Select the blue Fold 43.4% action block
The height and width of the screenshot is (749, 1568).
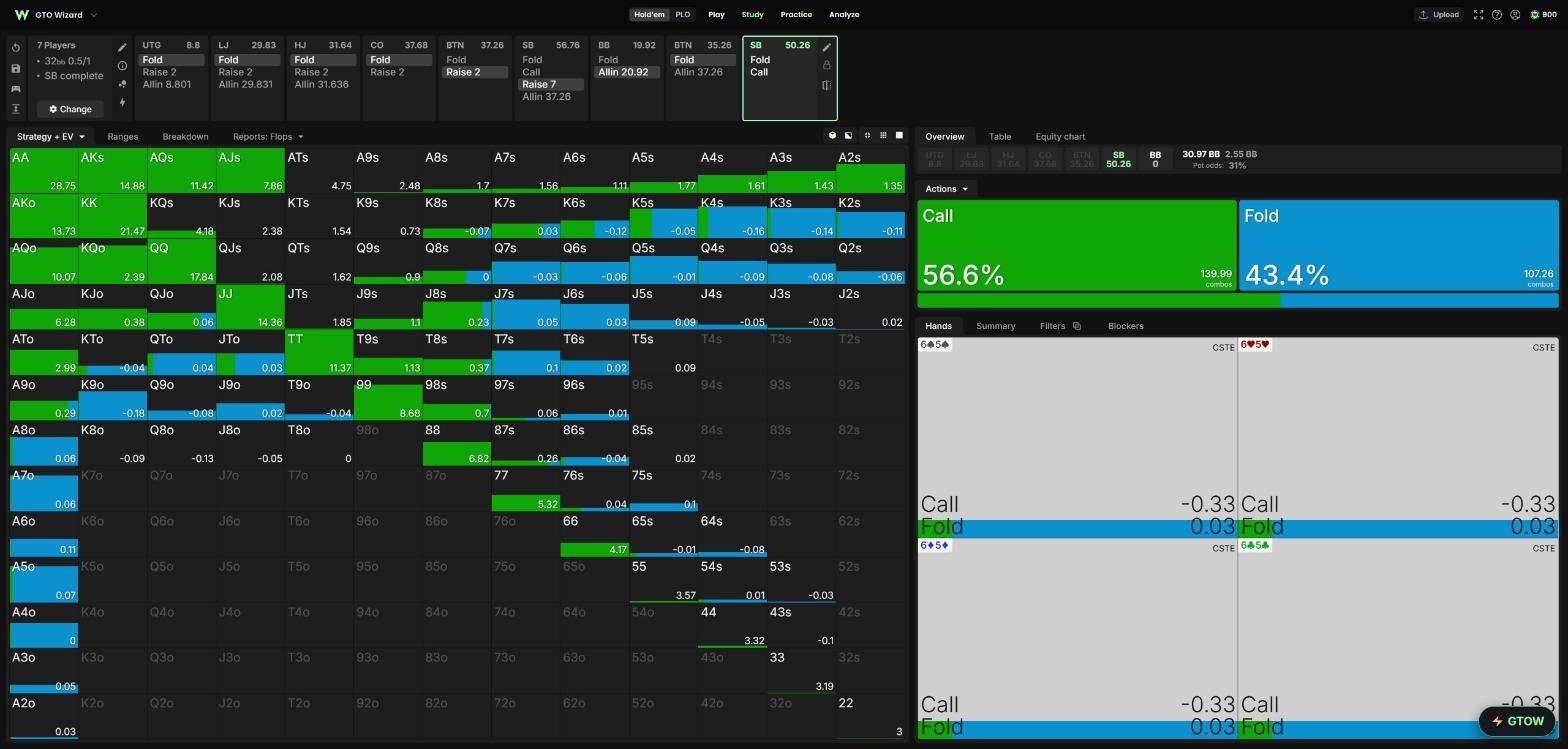(1398, 246)
